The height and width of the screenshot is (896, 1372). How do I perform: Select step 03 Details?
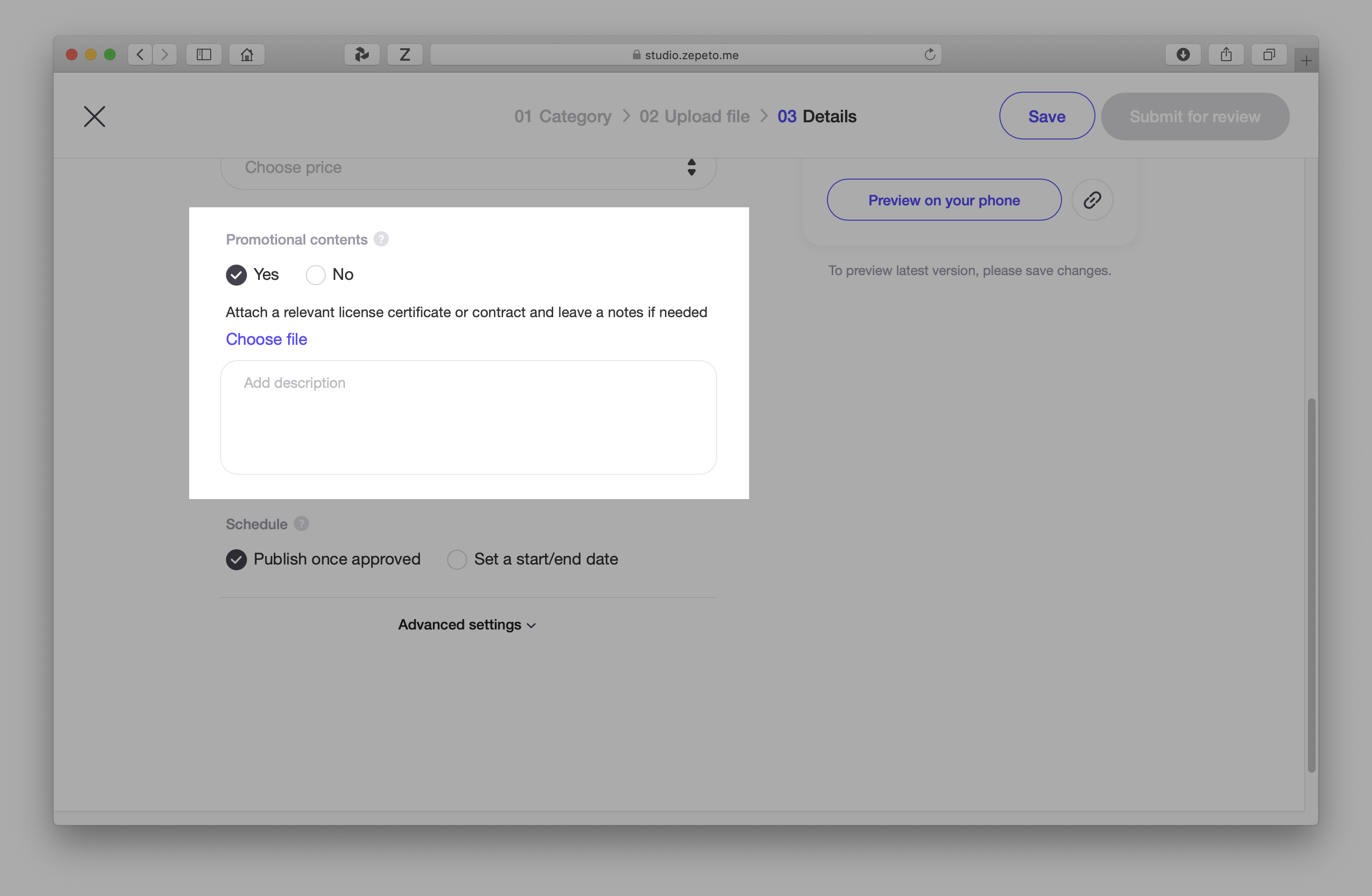pos(817,117)
